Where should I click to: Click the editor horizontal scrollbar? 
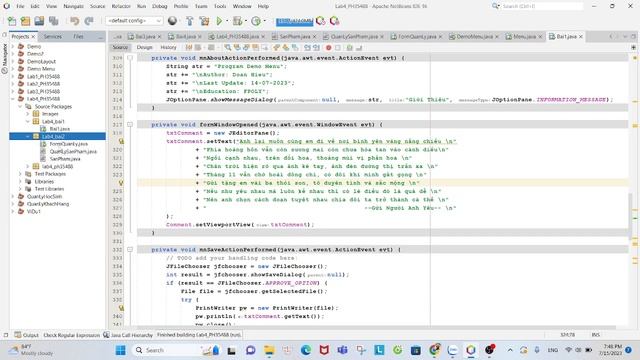tap(376, 327)
